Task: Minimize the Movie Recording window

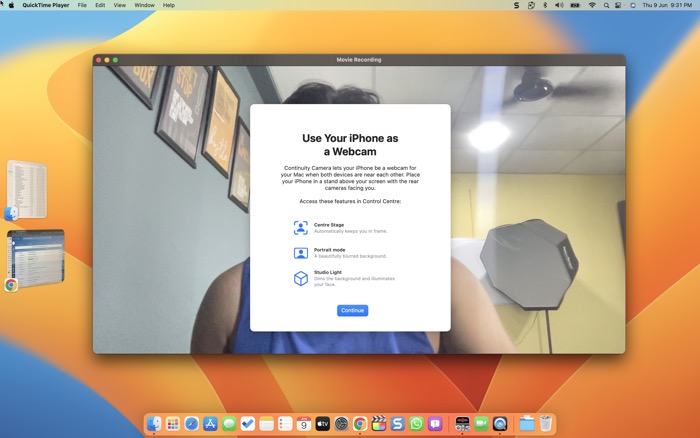Action: tap(107, 60)
